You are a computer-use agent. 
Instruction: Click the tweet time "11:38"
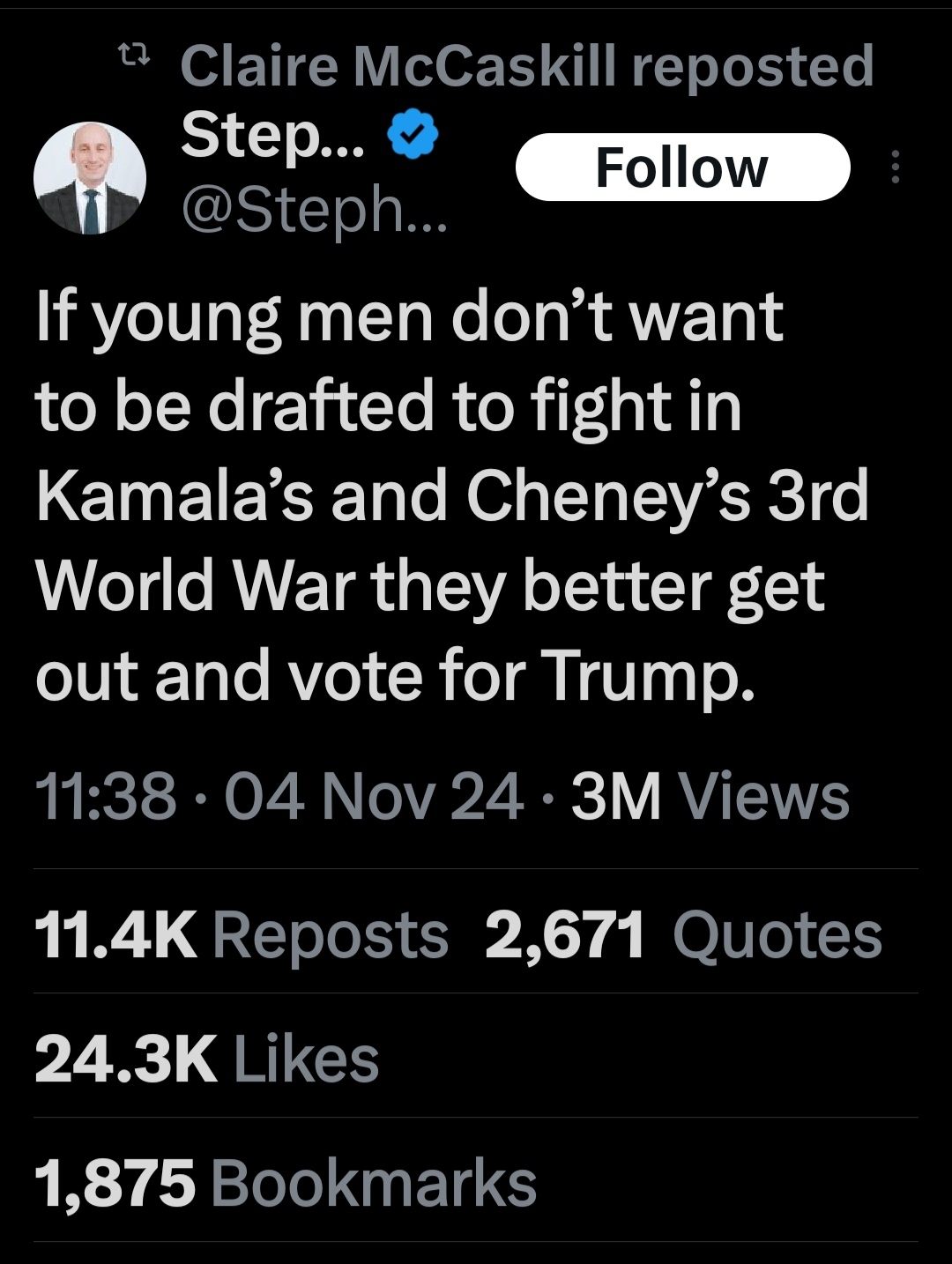tap(105, 797)
